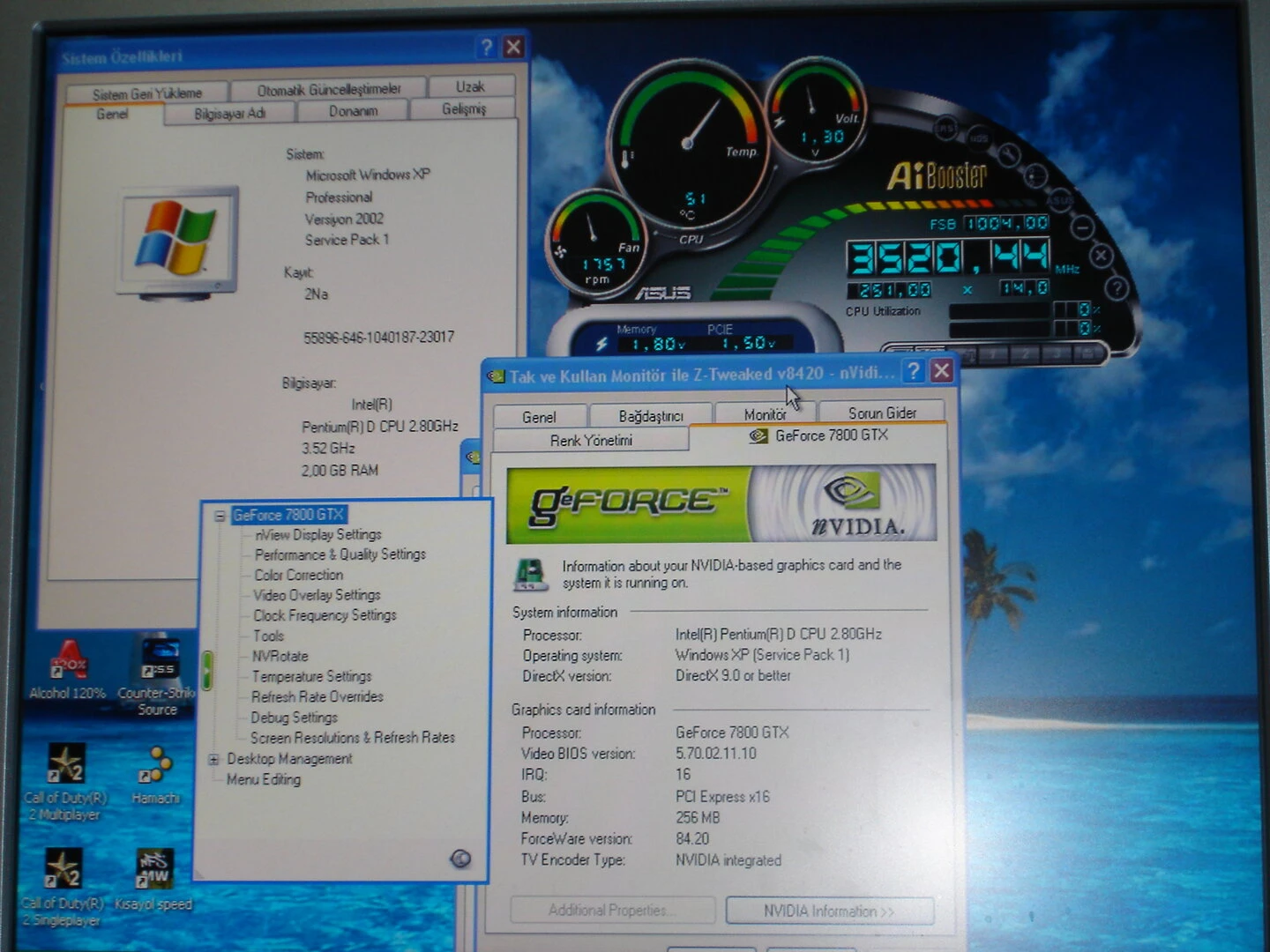Open the Genel tab in the nVidia dialog
This screenshot has height=952, width=1270.
pyautogui.click(x=539, y=417)
